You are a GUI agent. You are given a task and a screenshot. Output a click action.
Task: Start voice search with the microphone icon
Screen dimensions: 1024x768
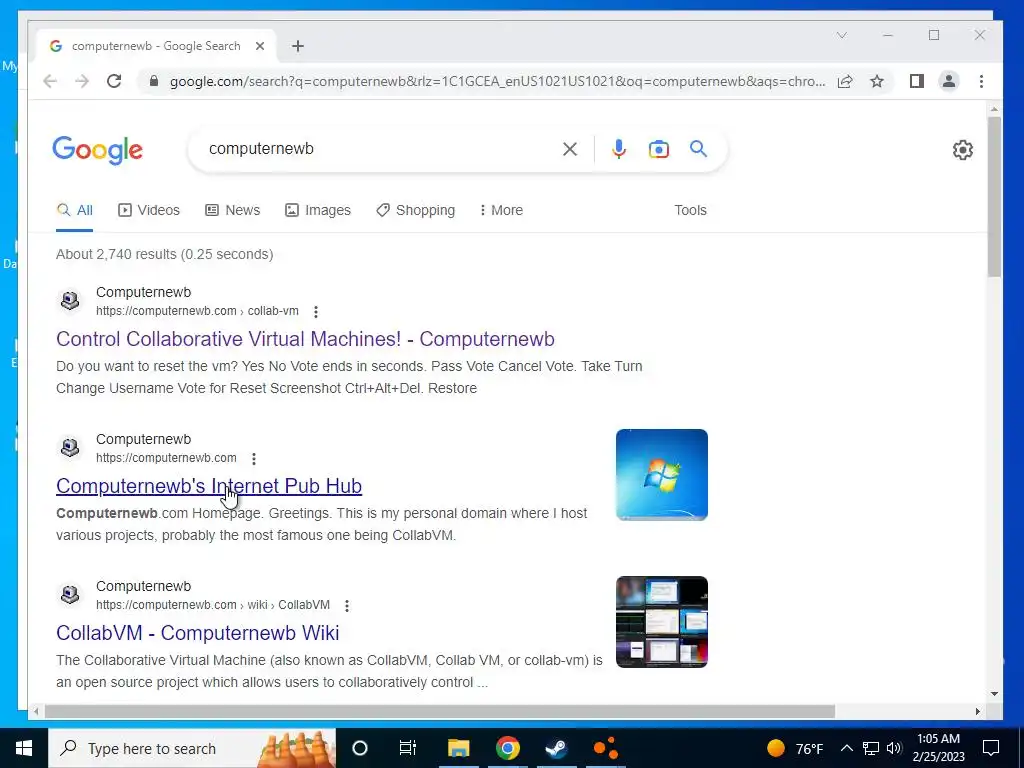coord(618,149)
